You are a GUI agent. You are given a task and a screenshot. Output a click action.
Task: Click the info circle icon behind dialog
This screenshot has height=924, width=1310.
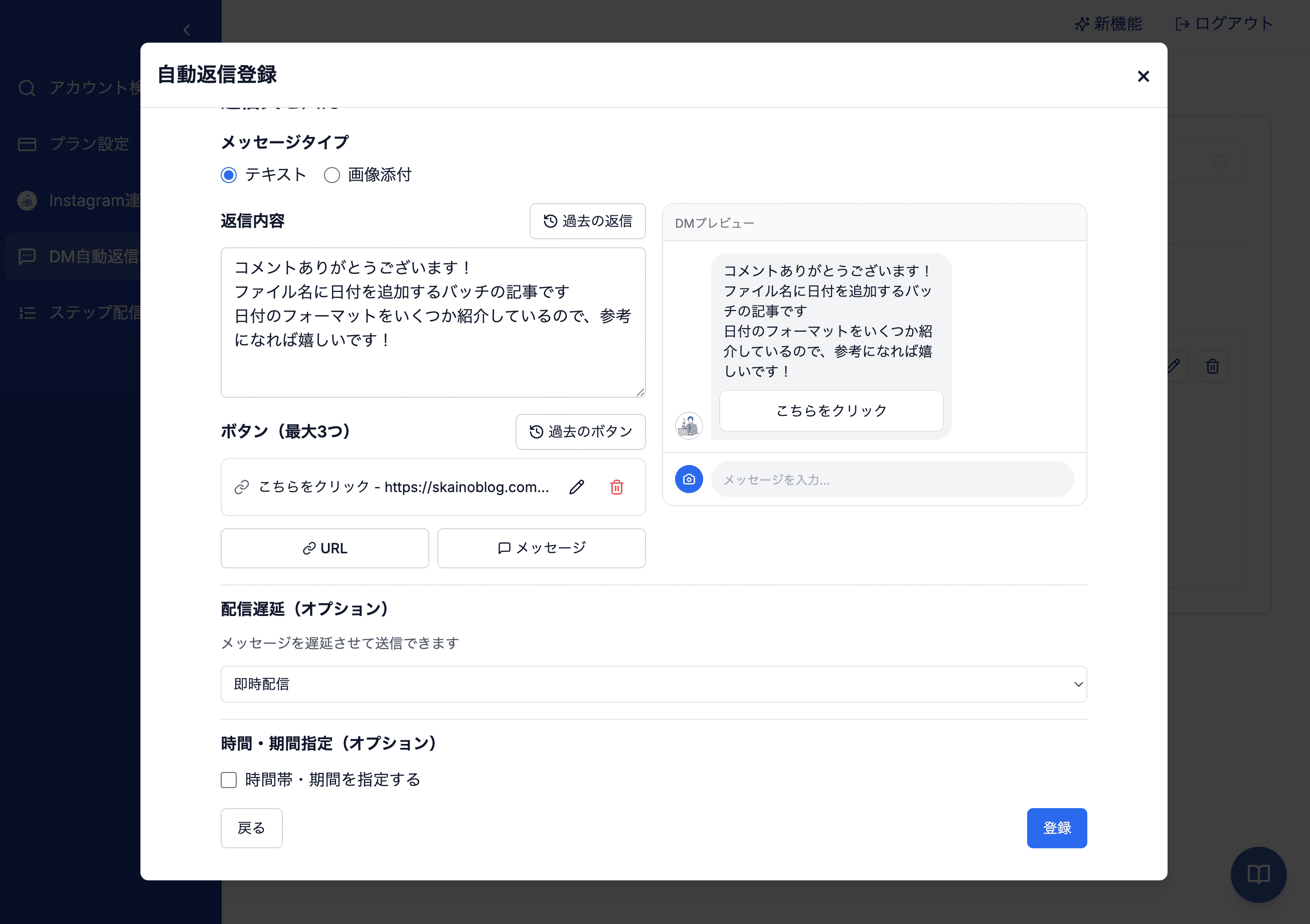coord(1220,162)
